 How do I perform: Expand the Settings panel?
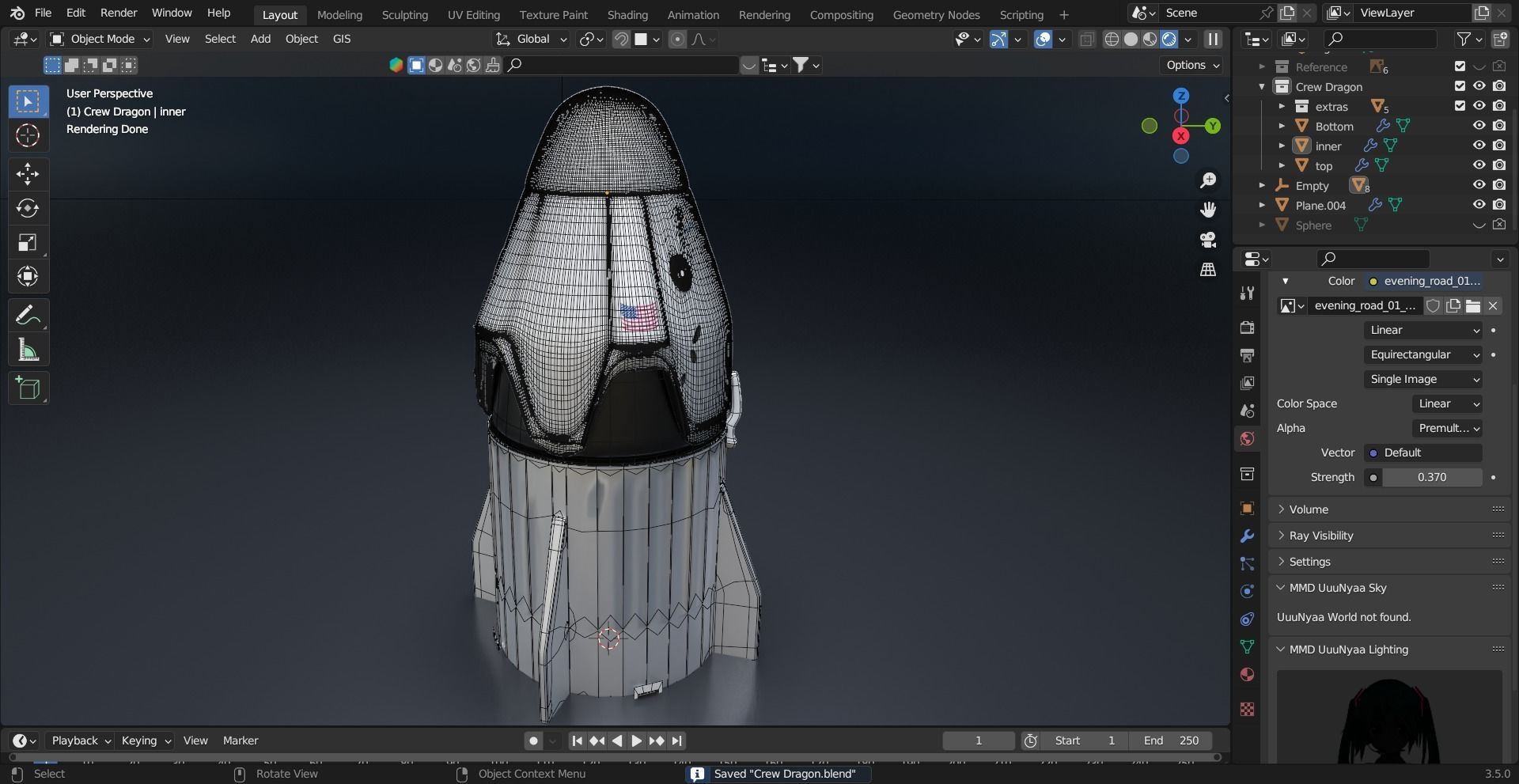pyautogui.click(x=1390, y=562)
